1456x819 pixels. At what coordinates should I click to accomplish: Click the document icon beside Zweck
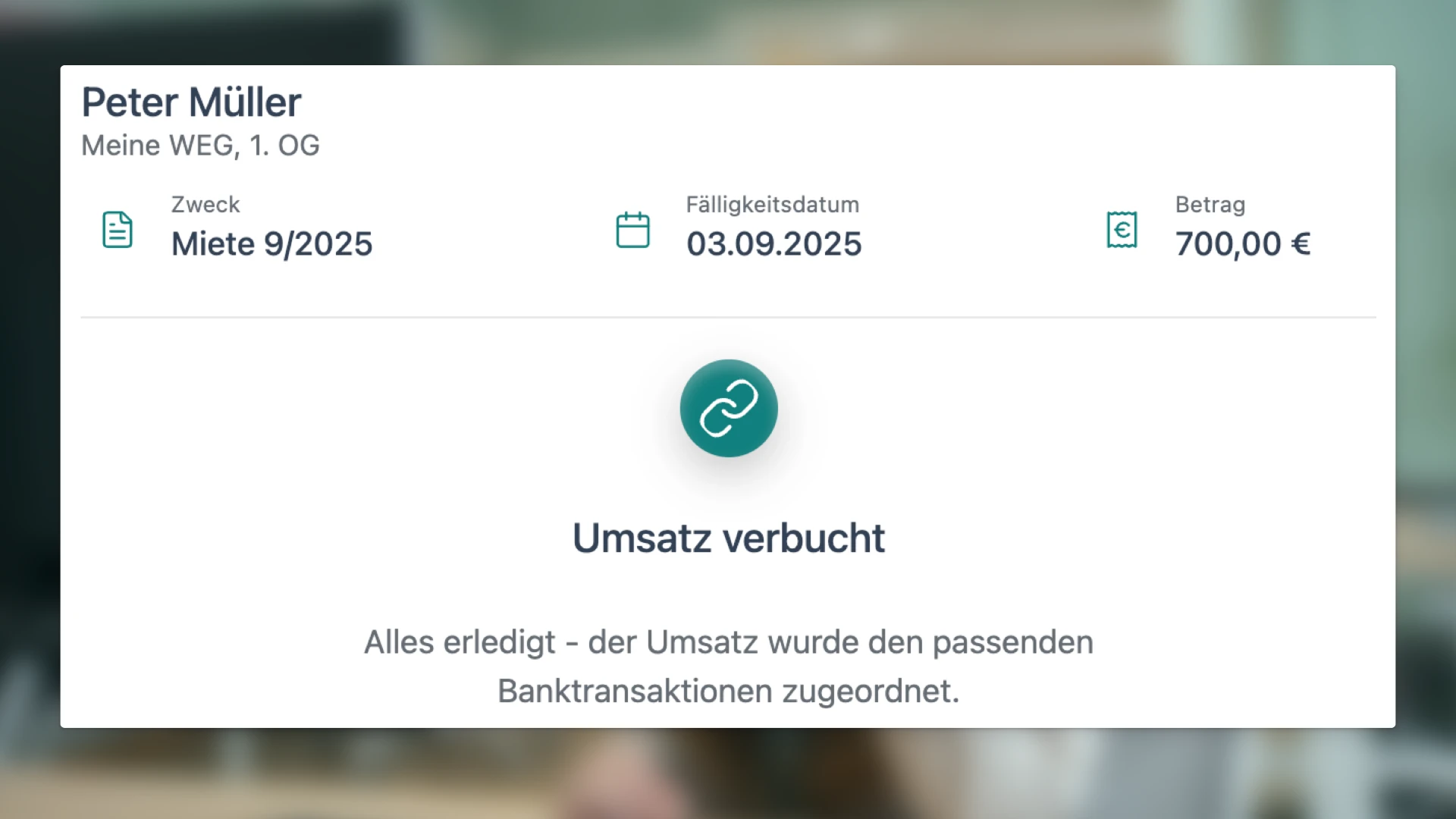118,230
